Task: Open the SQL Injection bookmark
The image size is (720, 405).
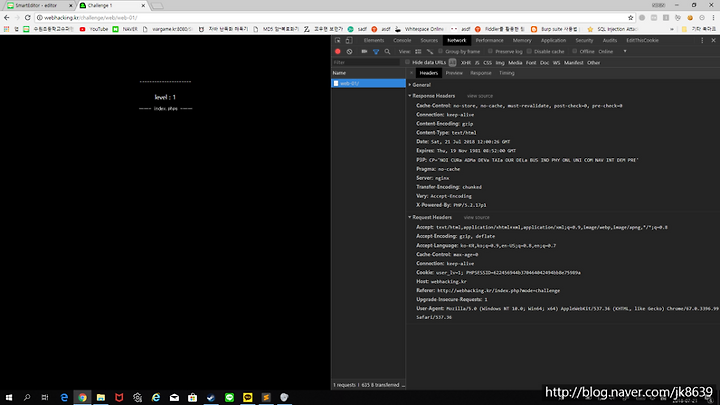Action: [x=613, y=29]
